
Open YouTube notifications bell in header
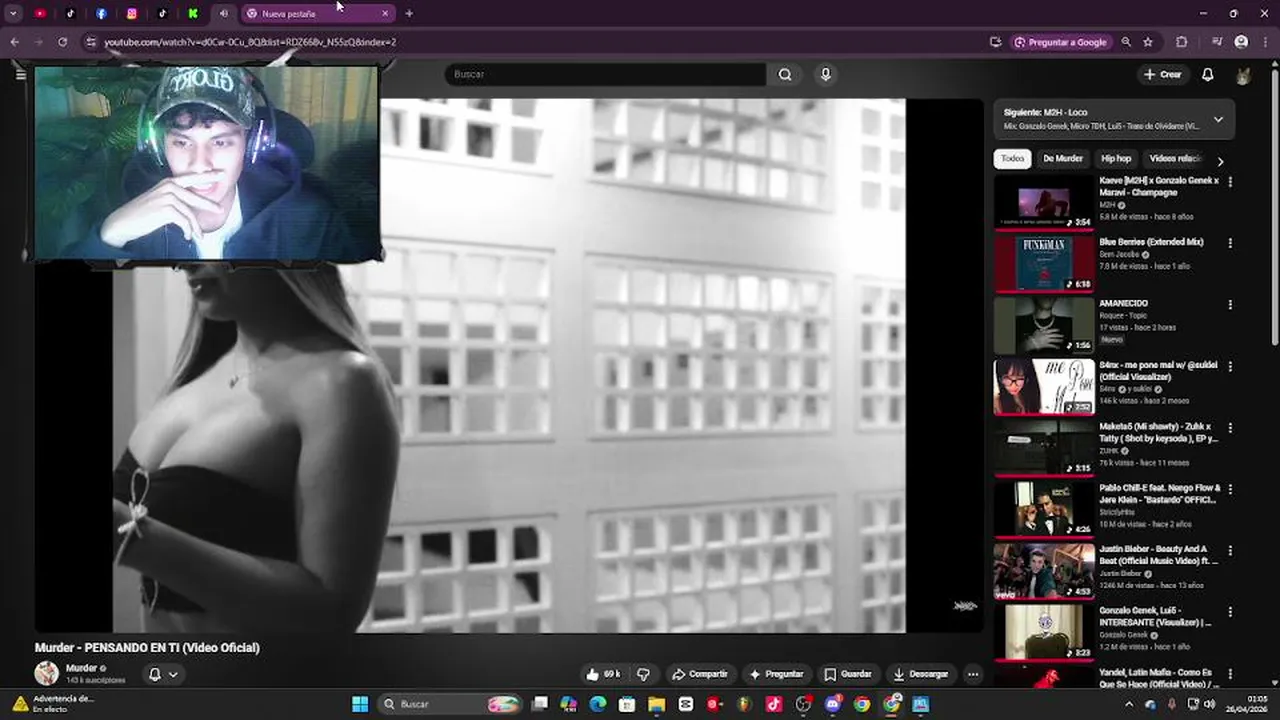pyautogui.click(x=1208, y=74)
